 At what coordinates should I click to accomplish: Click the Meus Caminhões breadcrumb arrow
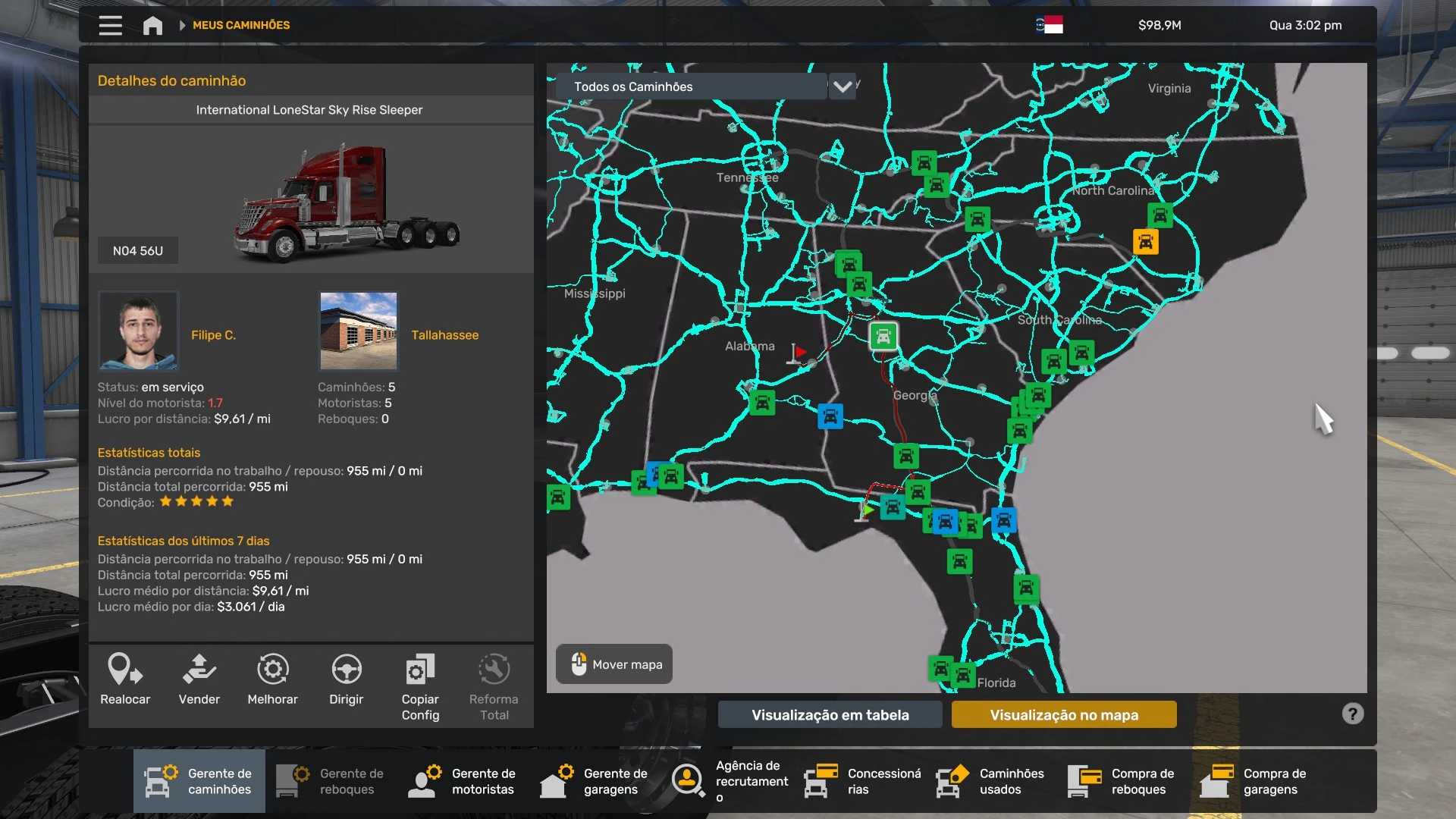(183, 25)
